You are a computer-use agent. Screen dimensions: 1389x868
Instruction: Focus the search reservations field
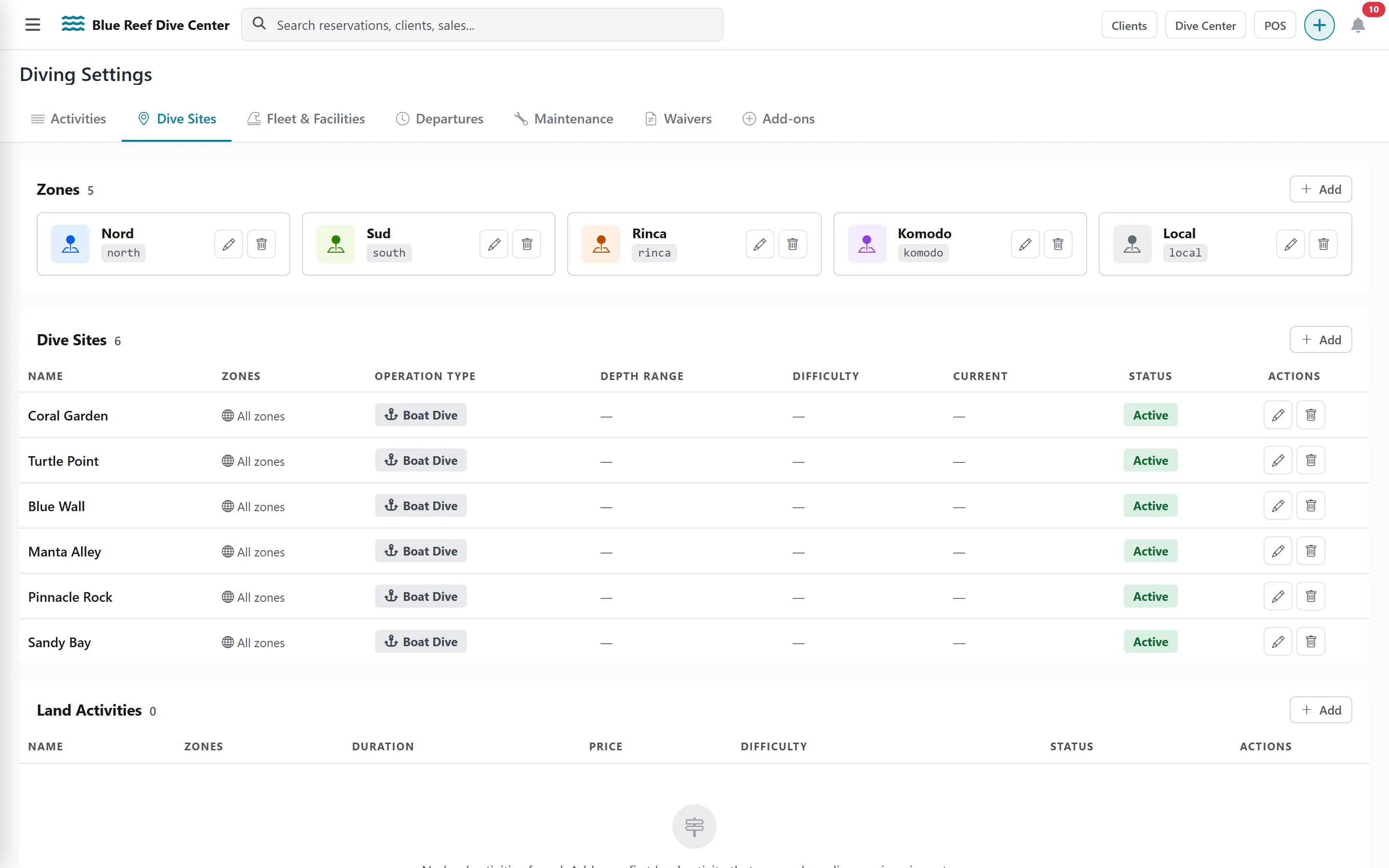(482, 25)
